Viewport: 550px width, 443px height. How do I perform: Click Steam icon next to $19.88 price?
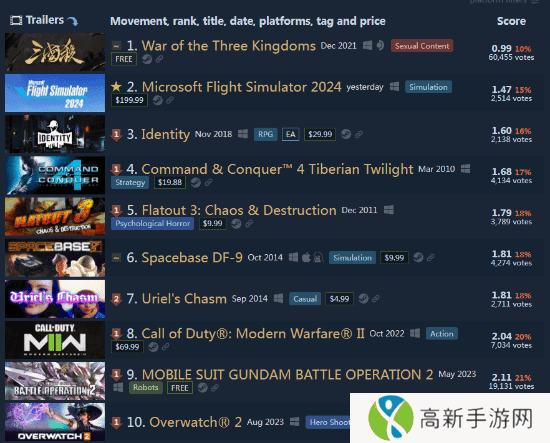click(x=196, y=182)
